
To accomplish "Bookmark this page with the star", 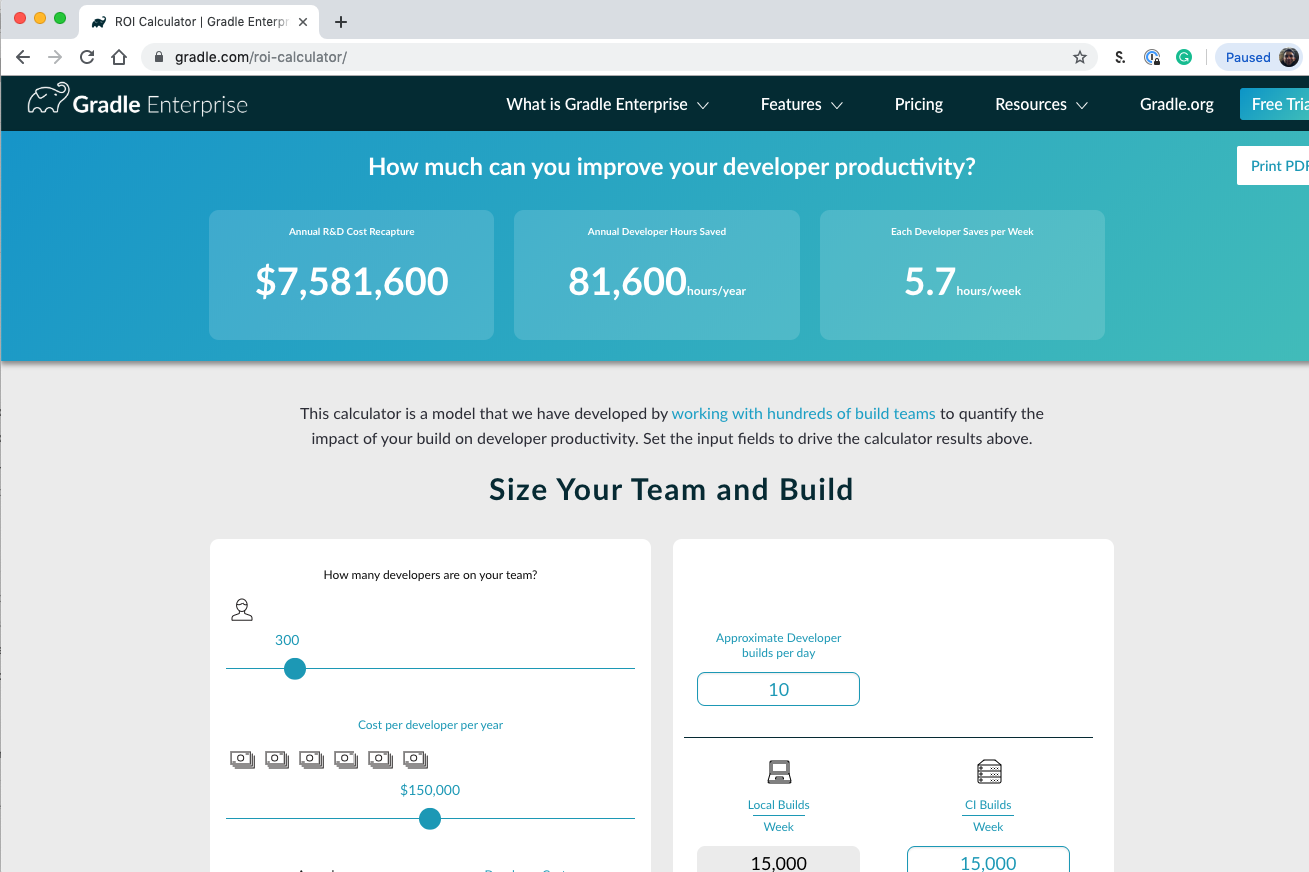I will (1080, 58).
